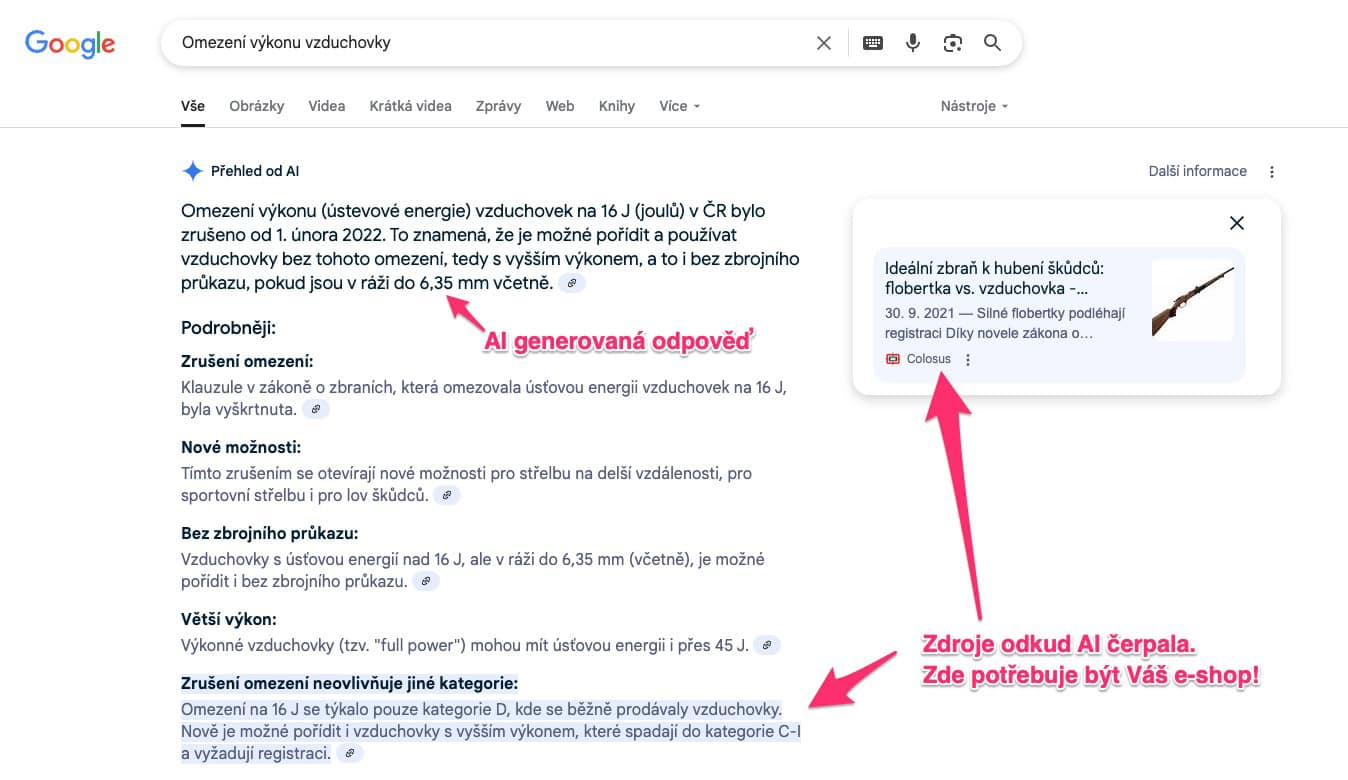Close the source card popup

pos(1237,223)
